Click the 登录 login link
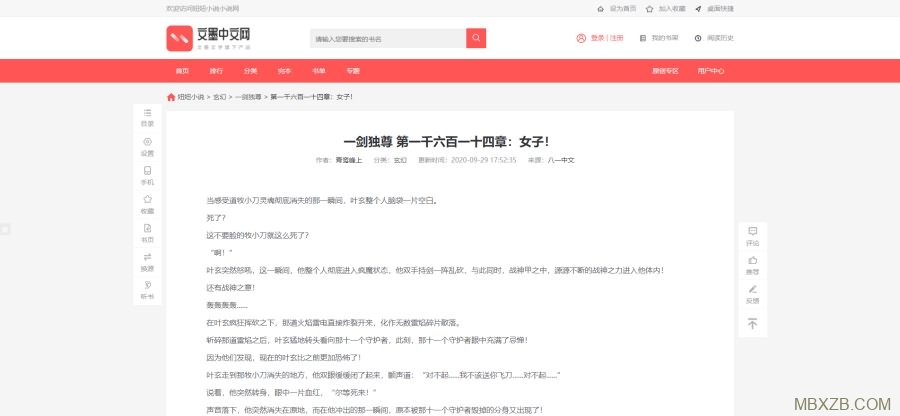 click(598, 38)
